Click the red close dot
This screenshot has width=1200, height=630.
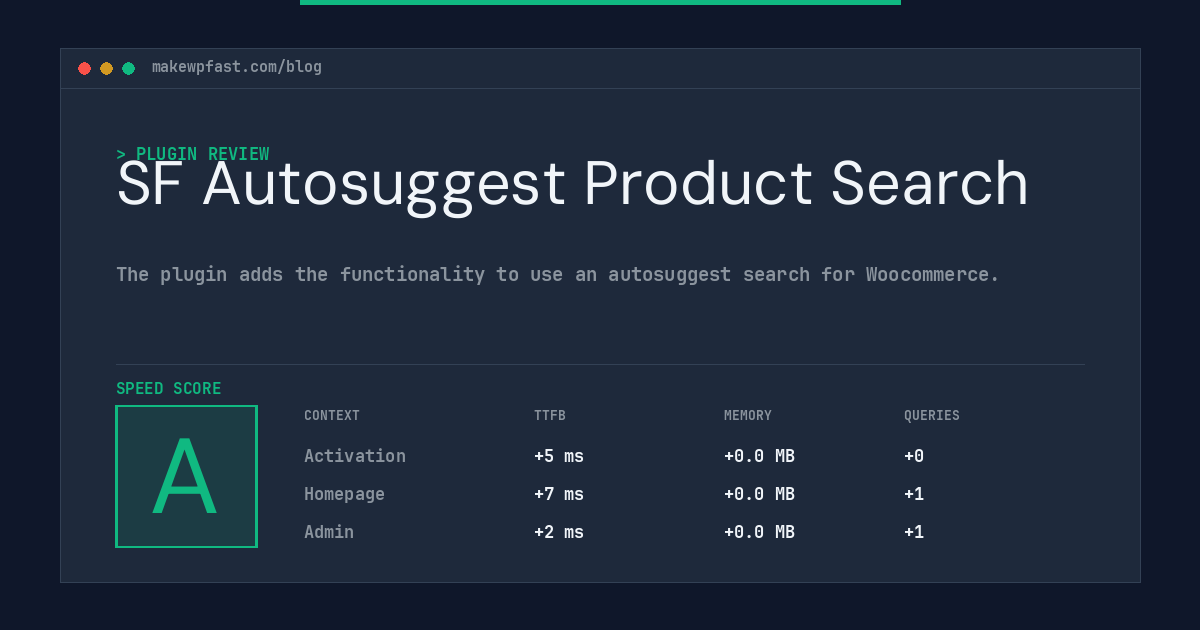click(x=84, y=68)
